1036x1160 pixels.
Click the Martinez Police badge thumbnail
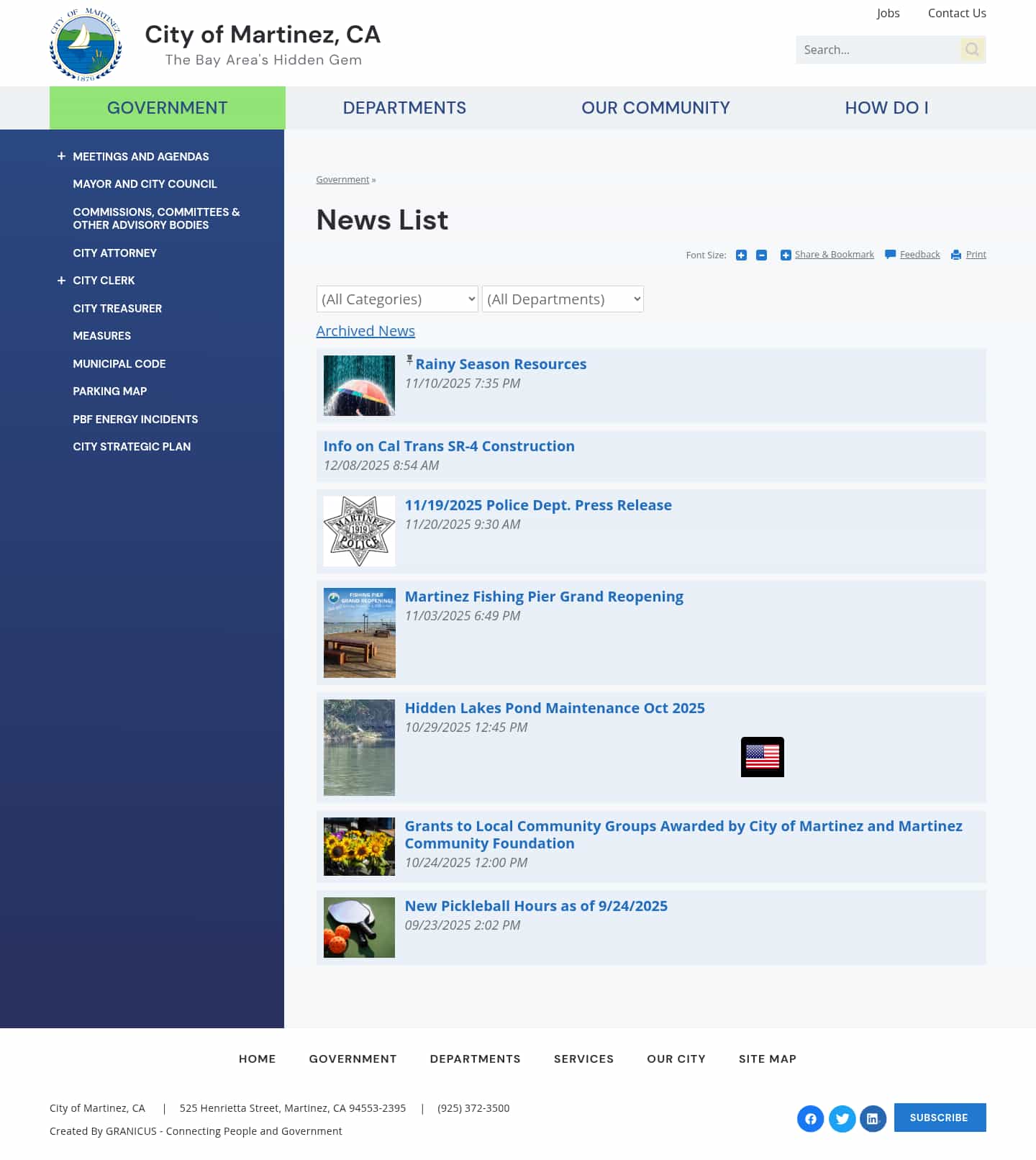tap(359, 531)
